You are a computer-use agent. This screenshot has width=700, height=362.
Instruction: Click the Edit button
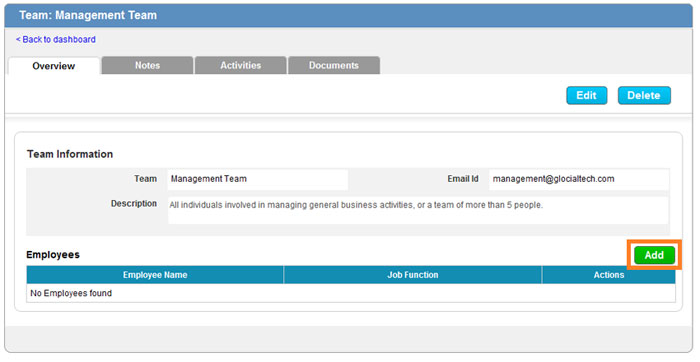coord(587,96)
